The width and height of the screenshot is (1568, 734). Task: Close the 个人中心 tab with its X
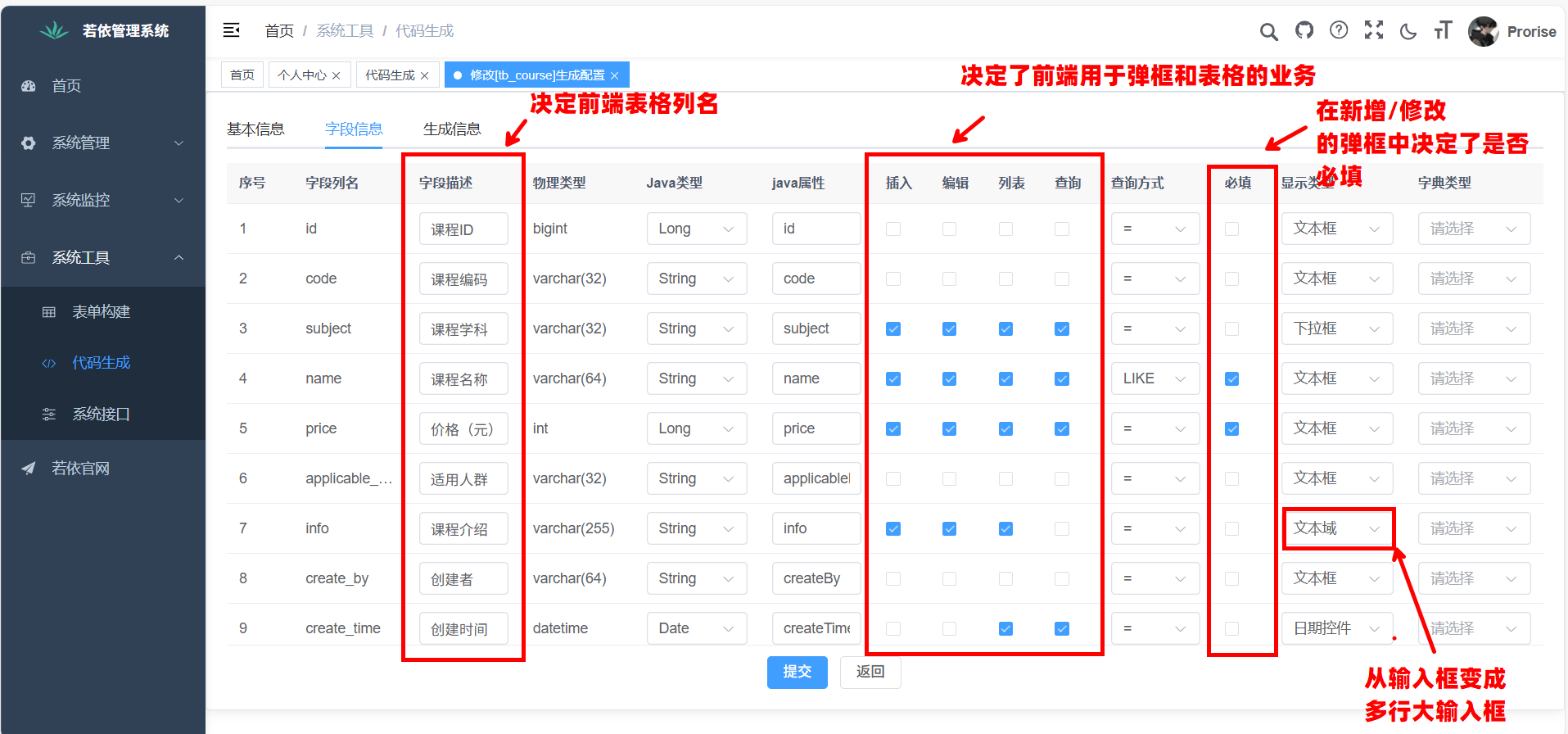coord(336,75)
